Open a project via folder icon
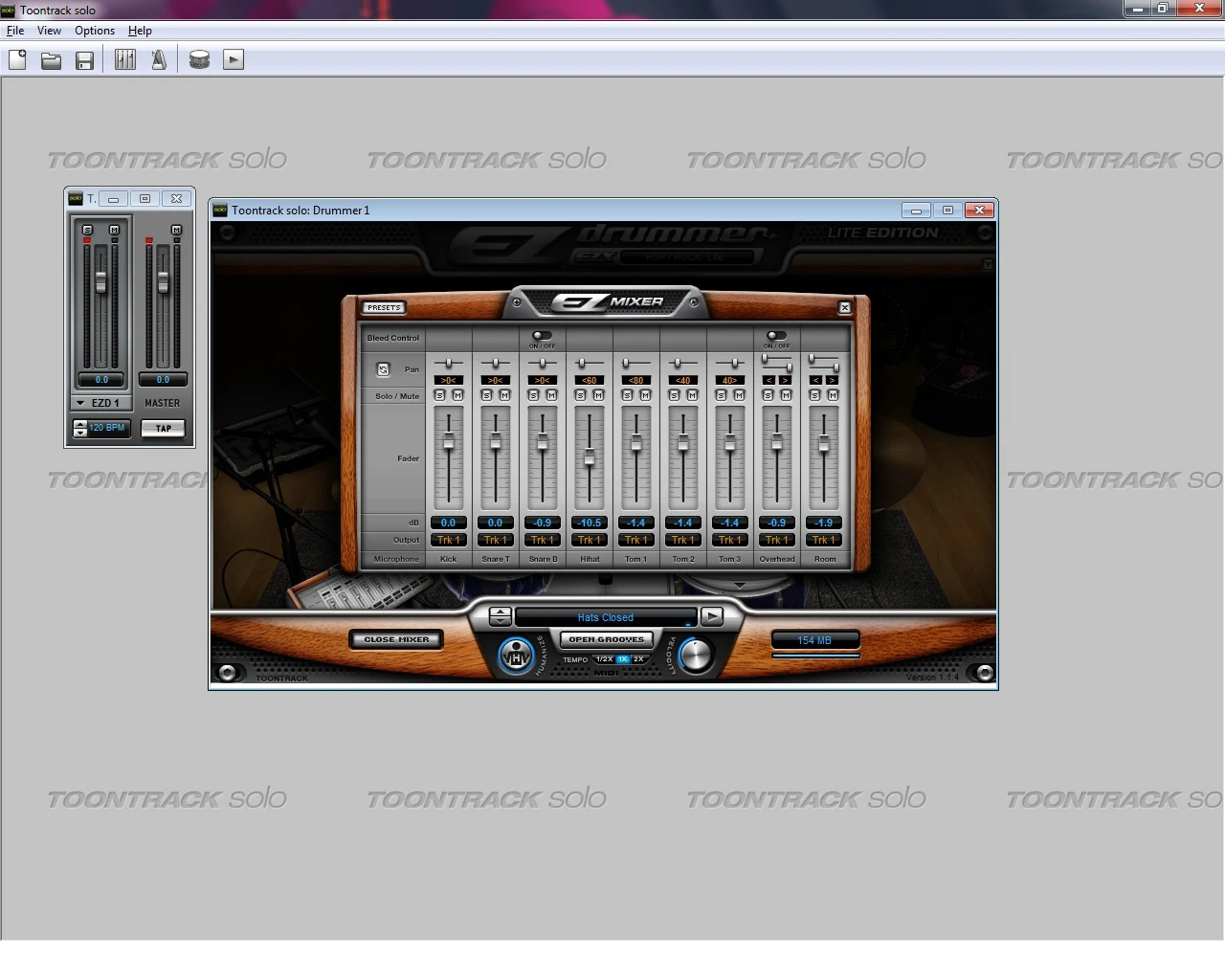The height and width of the screenshot is (980, 1225). (x=51, y=60)
